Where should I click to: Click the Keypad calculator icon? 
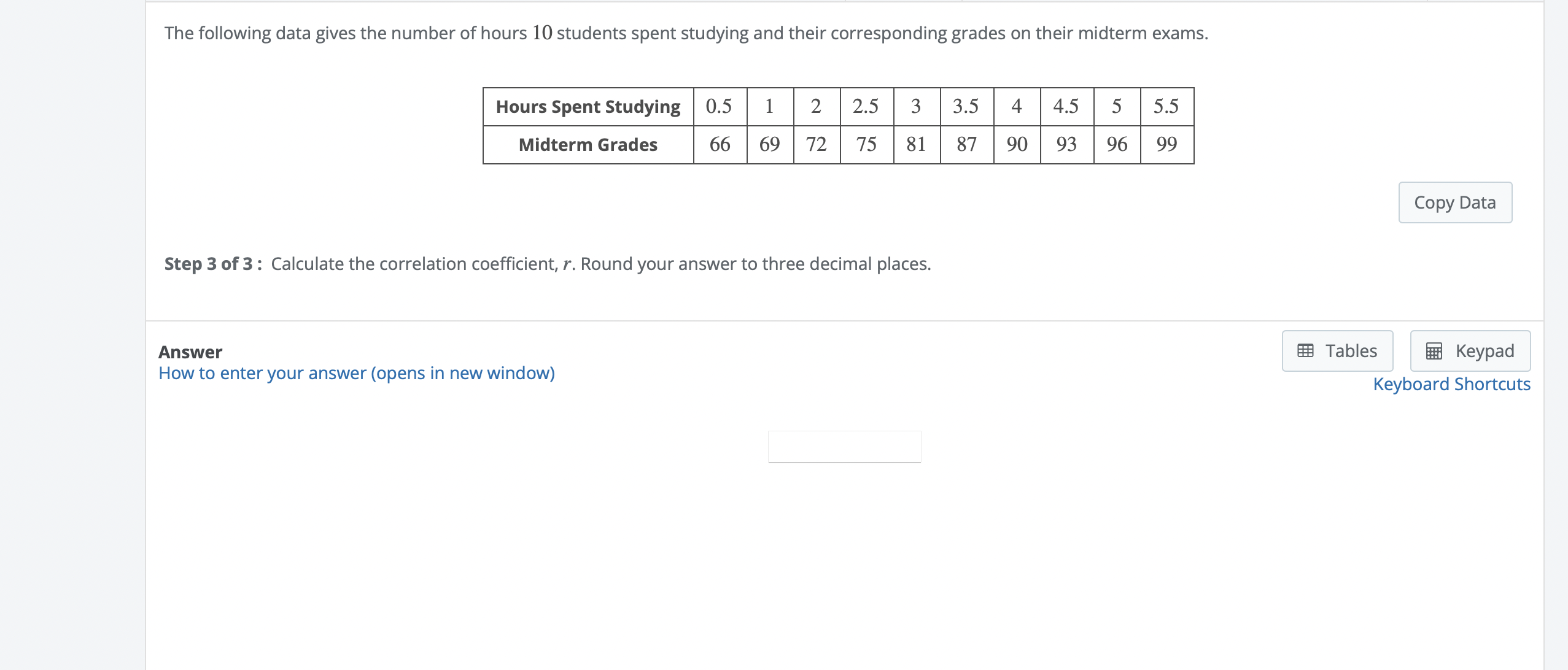[x=1434, y=351]
